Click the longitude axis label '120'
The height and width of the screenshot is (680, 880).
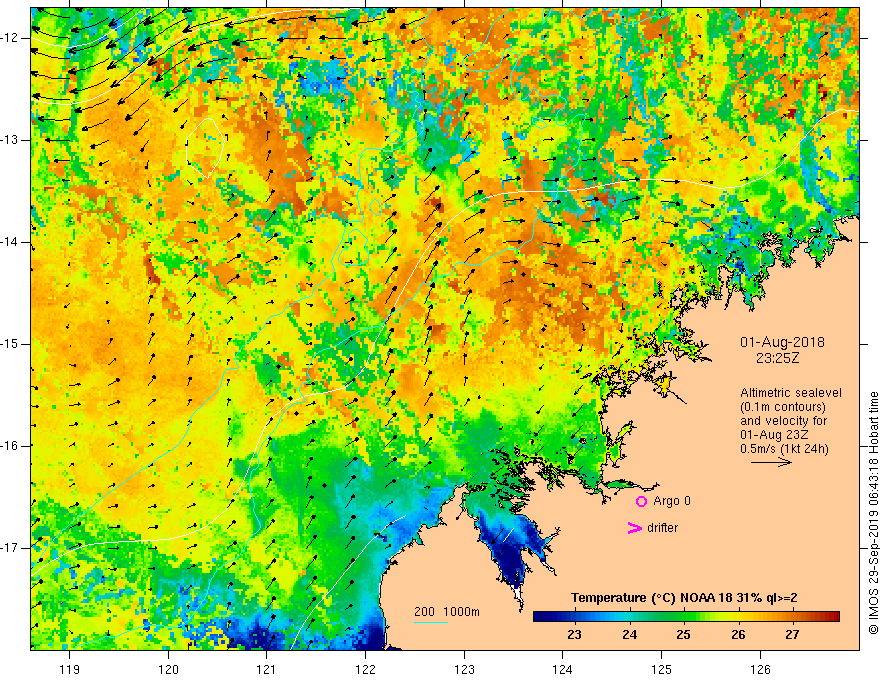pos(168,669)
